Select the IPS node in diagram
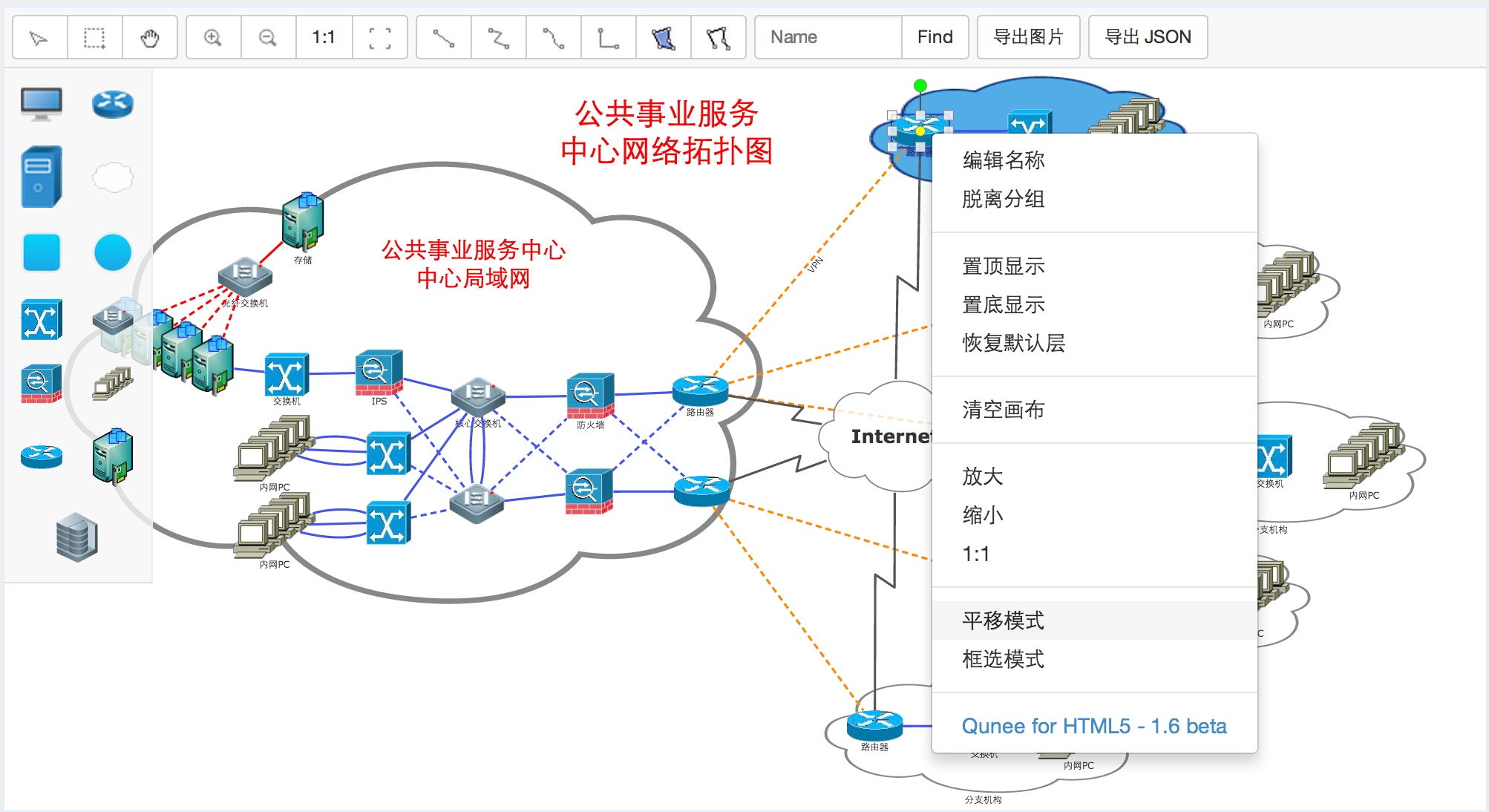The image size is (1489, 812). pyautogui.click(x=379, y=373)
